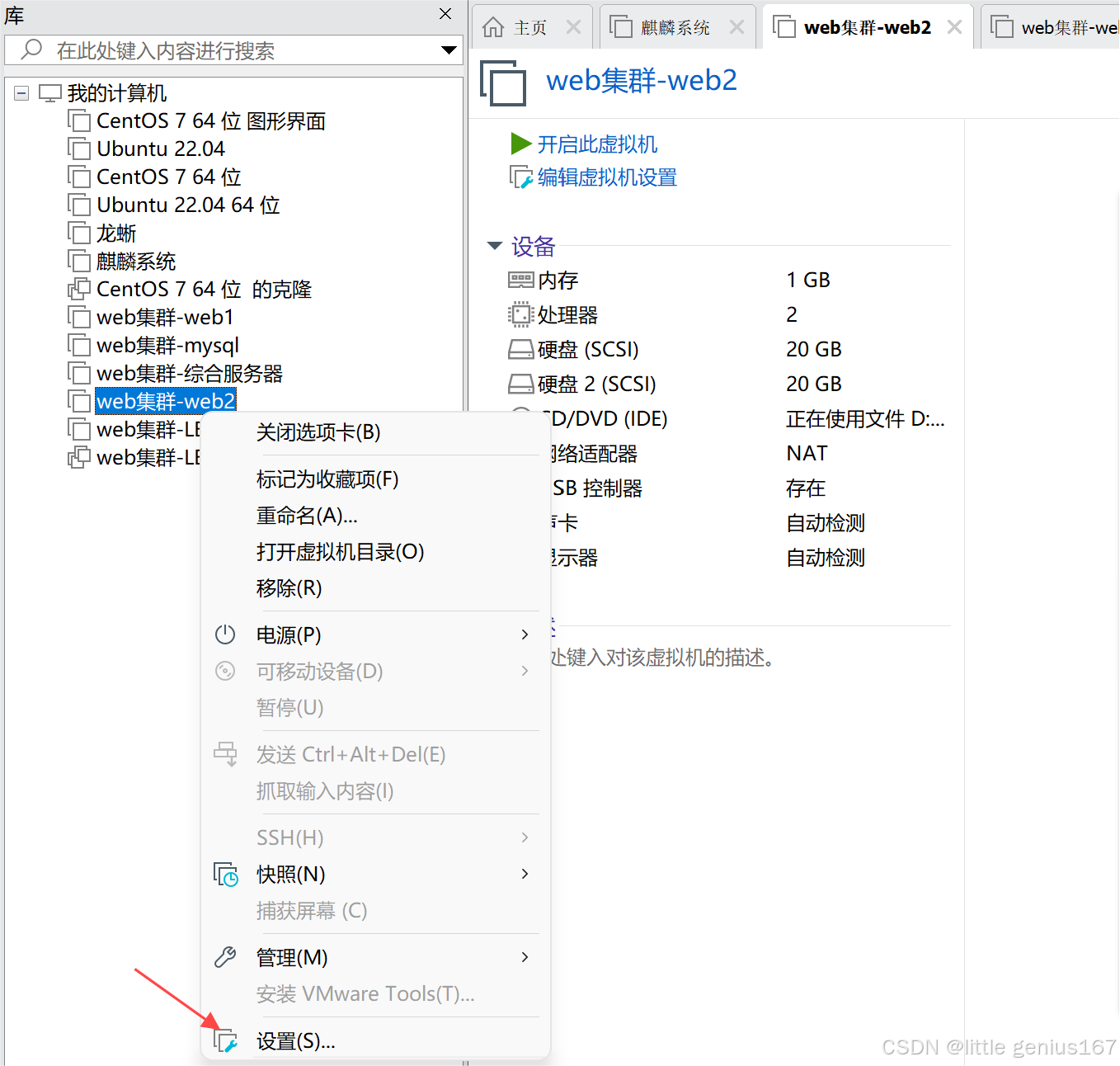Close the 麒麟系统 tab
Screen dimensions: 1120x1066
(736, 27)
